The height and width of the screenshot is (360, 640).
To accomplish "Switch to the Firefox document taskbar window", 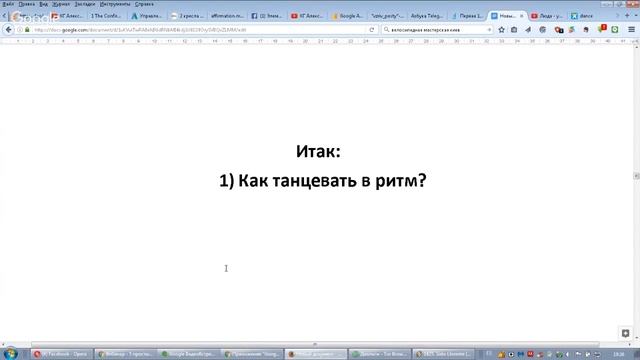I will pyautogui.click(x=316, y=354).
